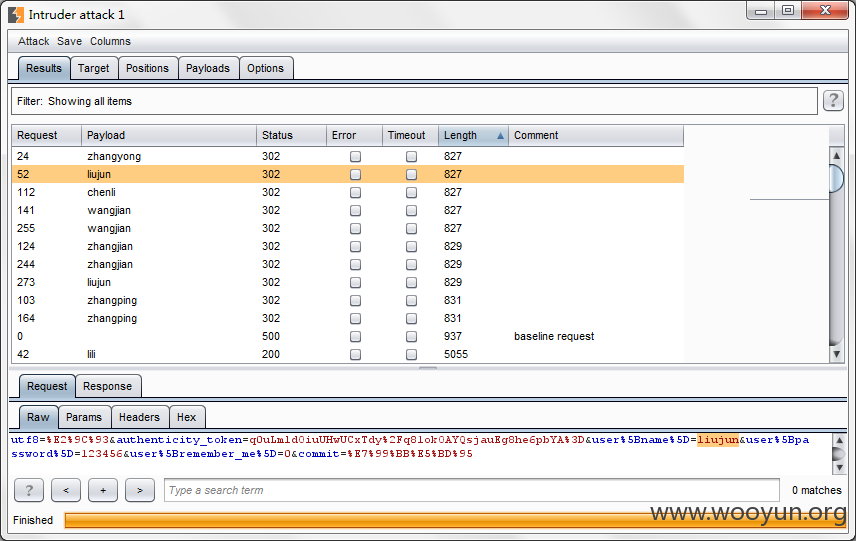Show the Hex view tab
The image size is (856, 541).
[187, 418]
